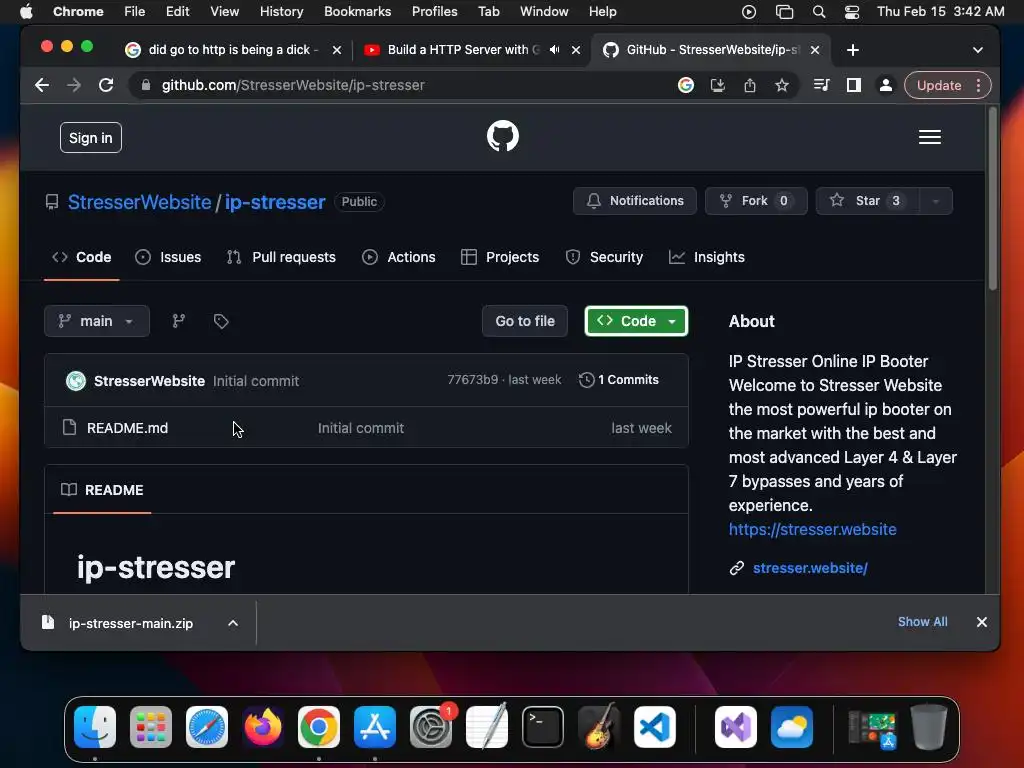Open the Pull requests tab

[281, 257]
